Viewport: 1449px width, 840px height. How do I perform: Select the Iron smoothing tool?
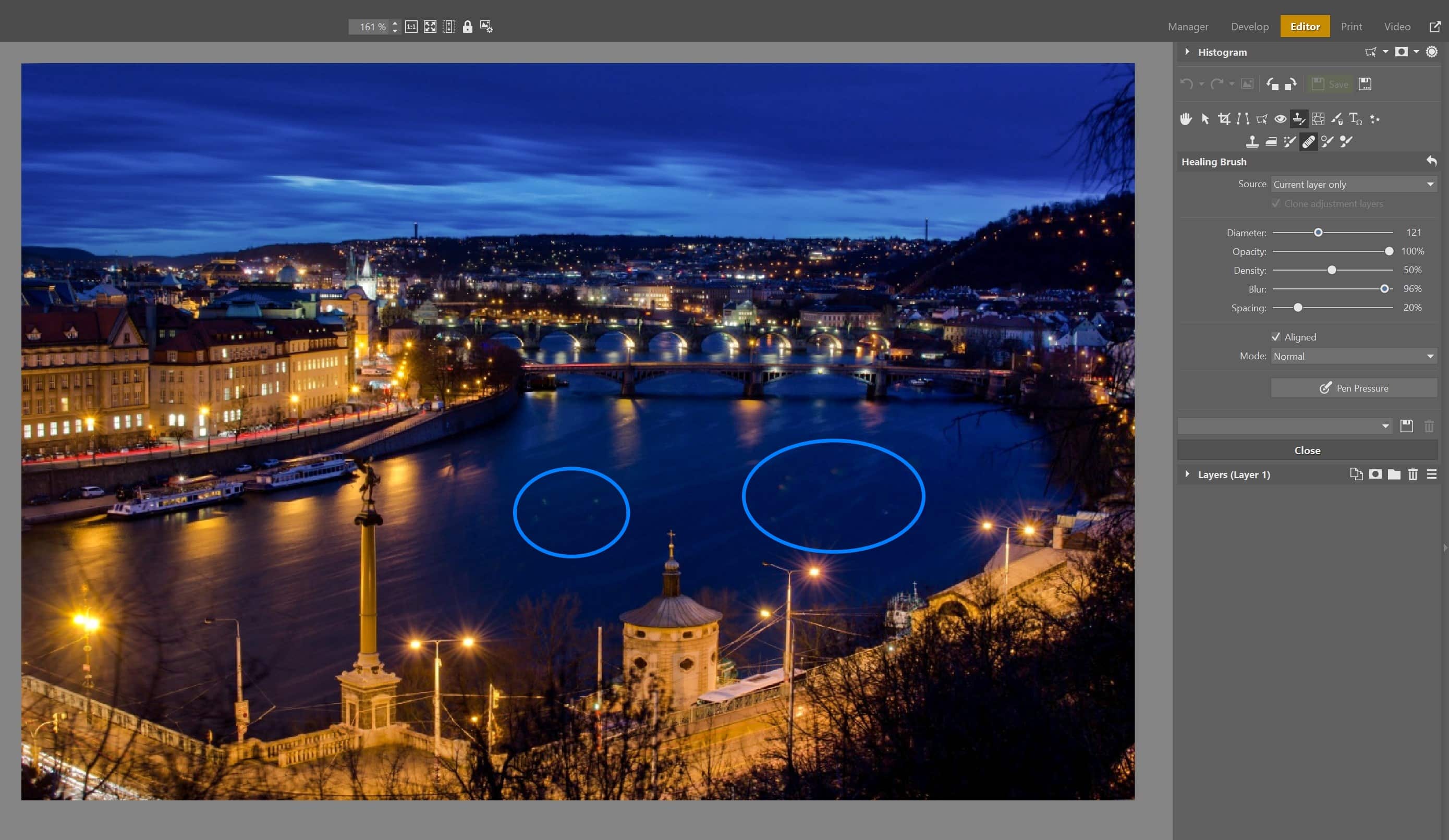1271,141
